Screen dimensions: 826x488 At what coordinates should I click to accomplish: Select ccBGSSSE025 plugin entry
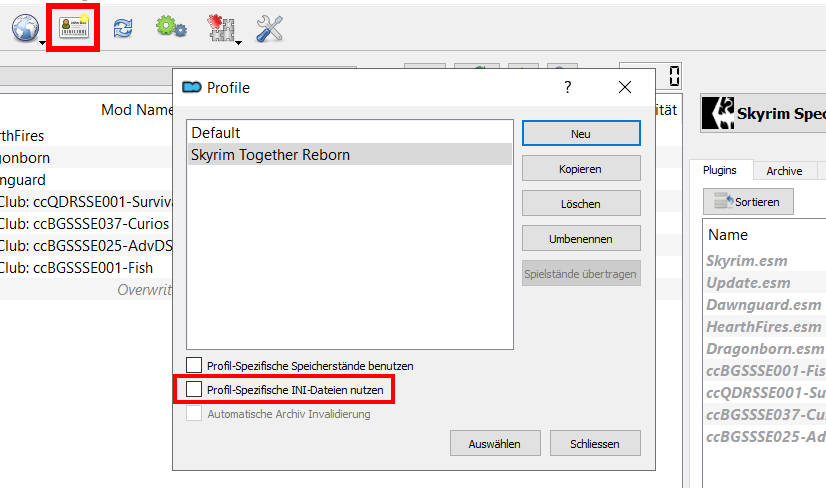[x=765, y=437]
